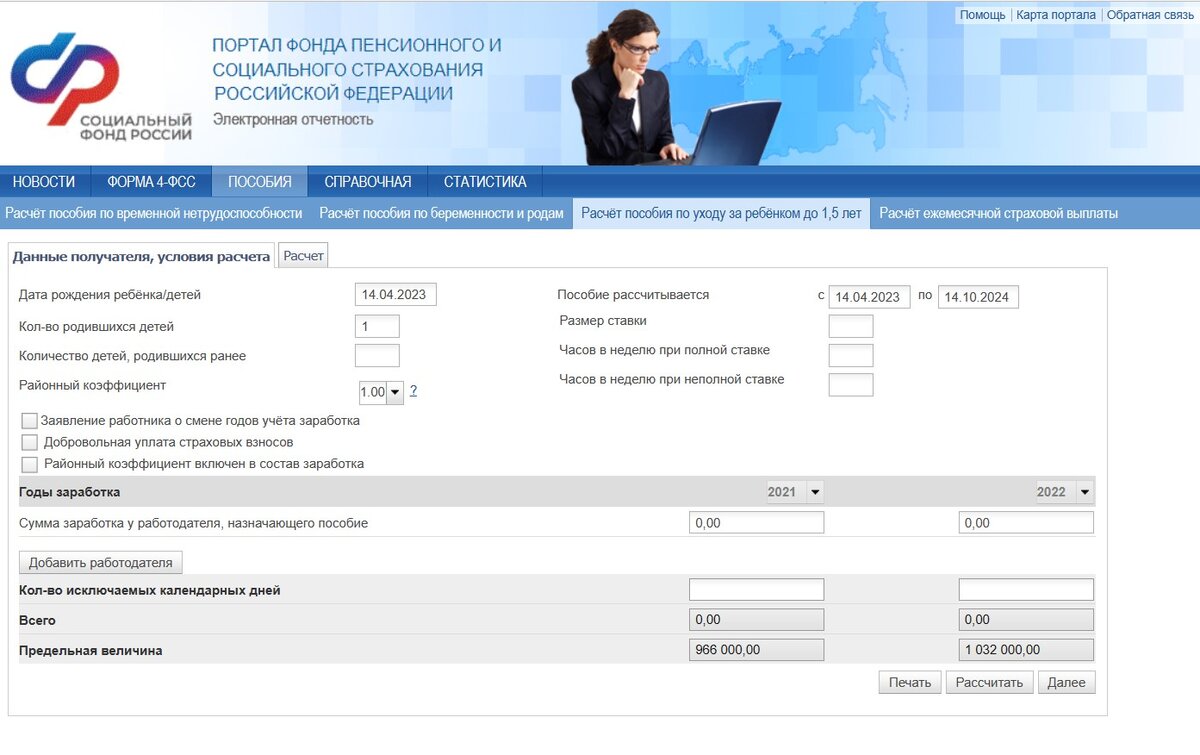Image resolution: width=1200 pixels, height=755 pixels.
Task: Open the Помощь link
Action: [982, 15]
